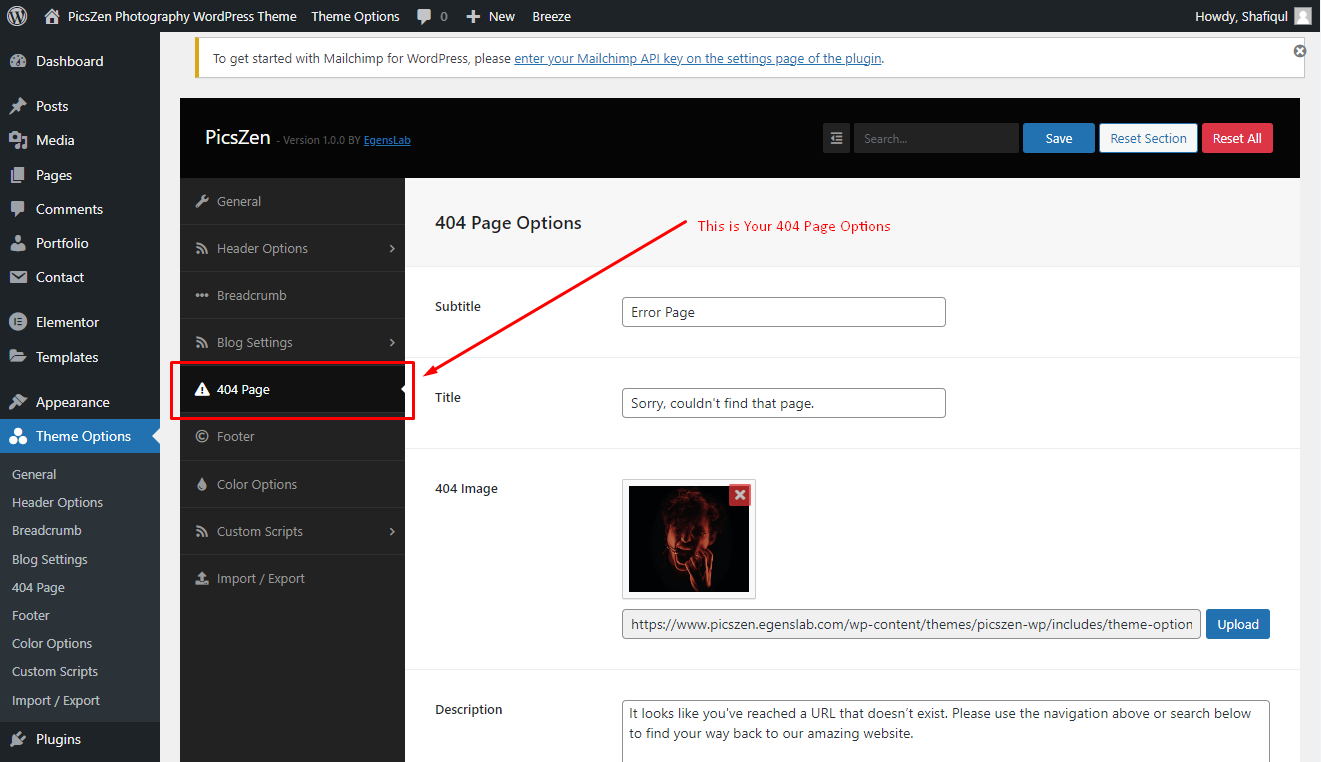Open PicsZen Photography WordPress Theme site menu

point(182,16)
